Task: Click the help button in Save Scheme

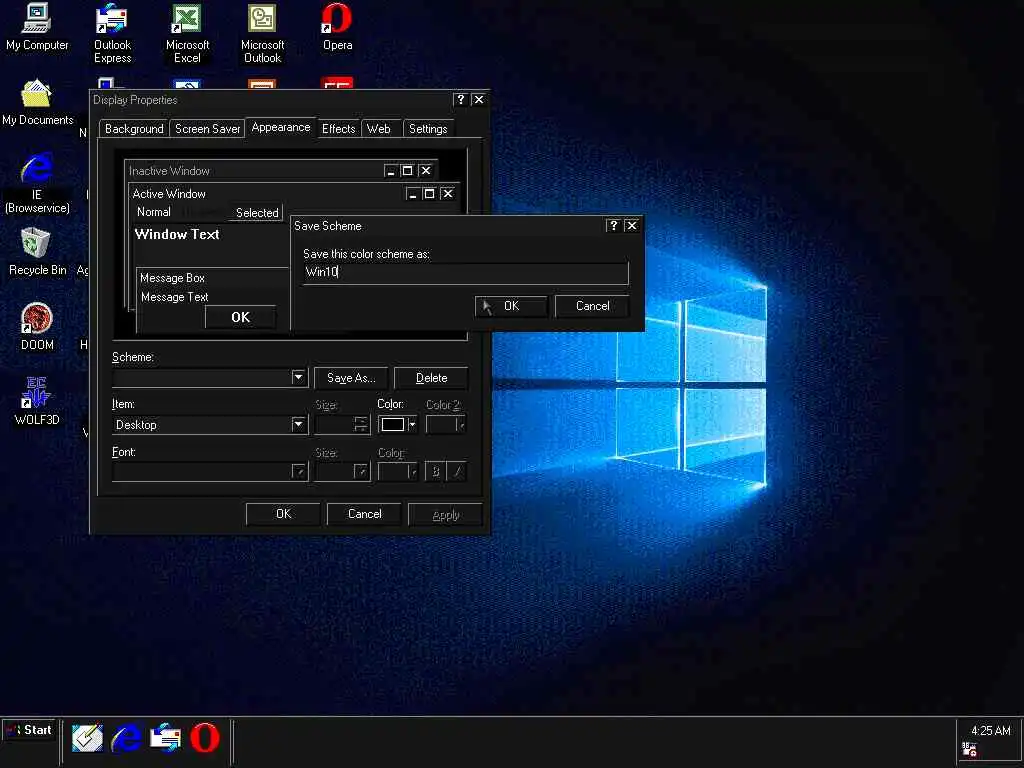Action: tap(613, 225)
